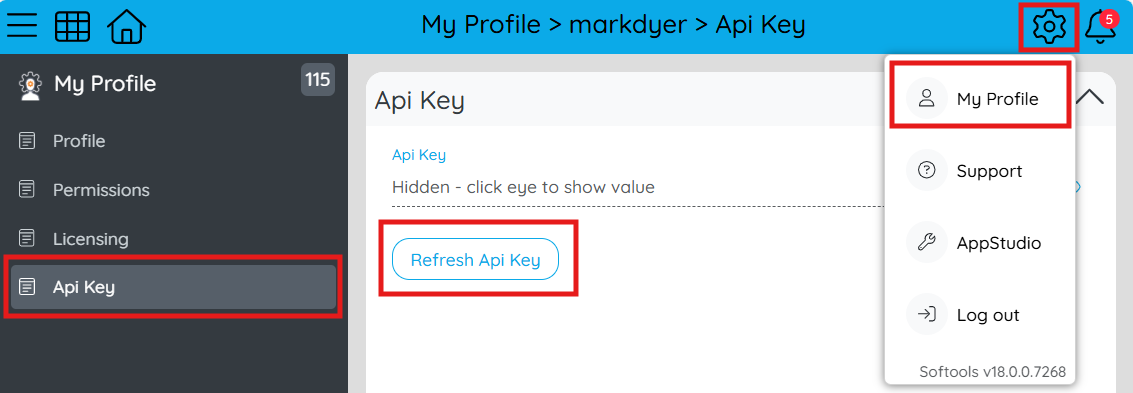Go to the Home icon

click(x=126, y=27)
